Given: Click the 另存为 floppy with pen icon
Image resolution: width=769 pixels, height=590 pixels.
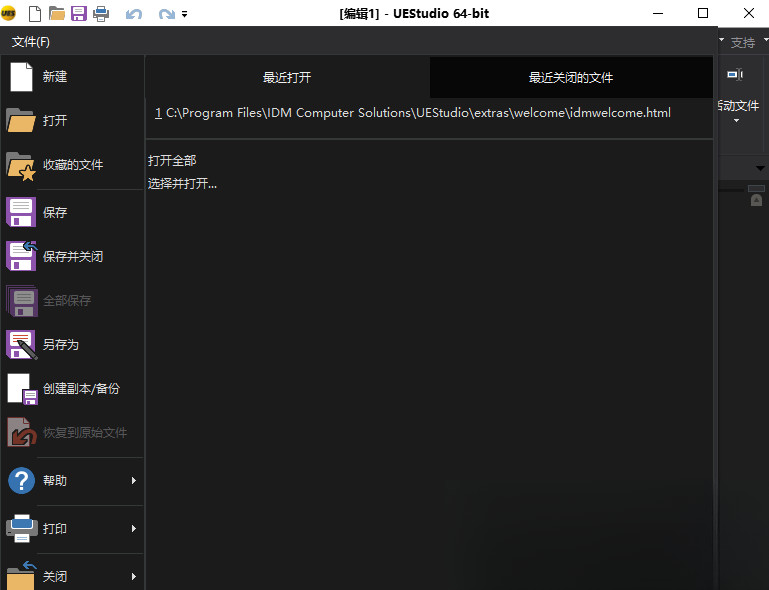Looking at the screenshot, I should click(22, 345).
